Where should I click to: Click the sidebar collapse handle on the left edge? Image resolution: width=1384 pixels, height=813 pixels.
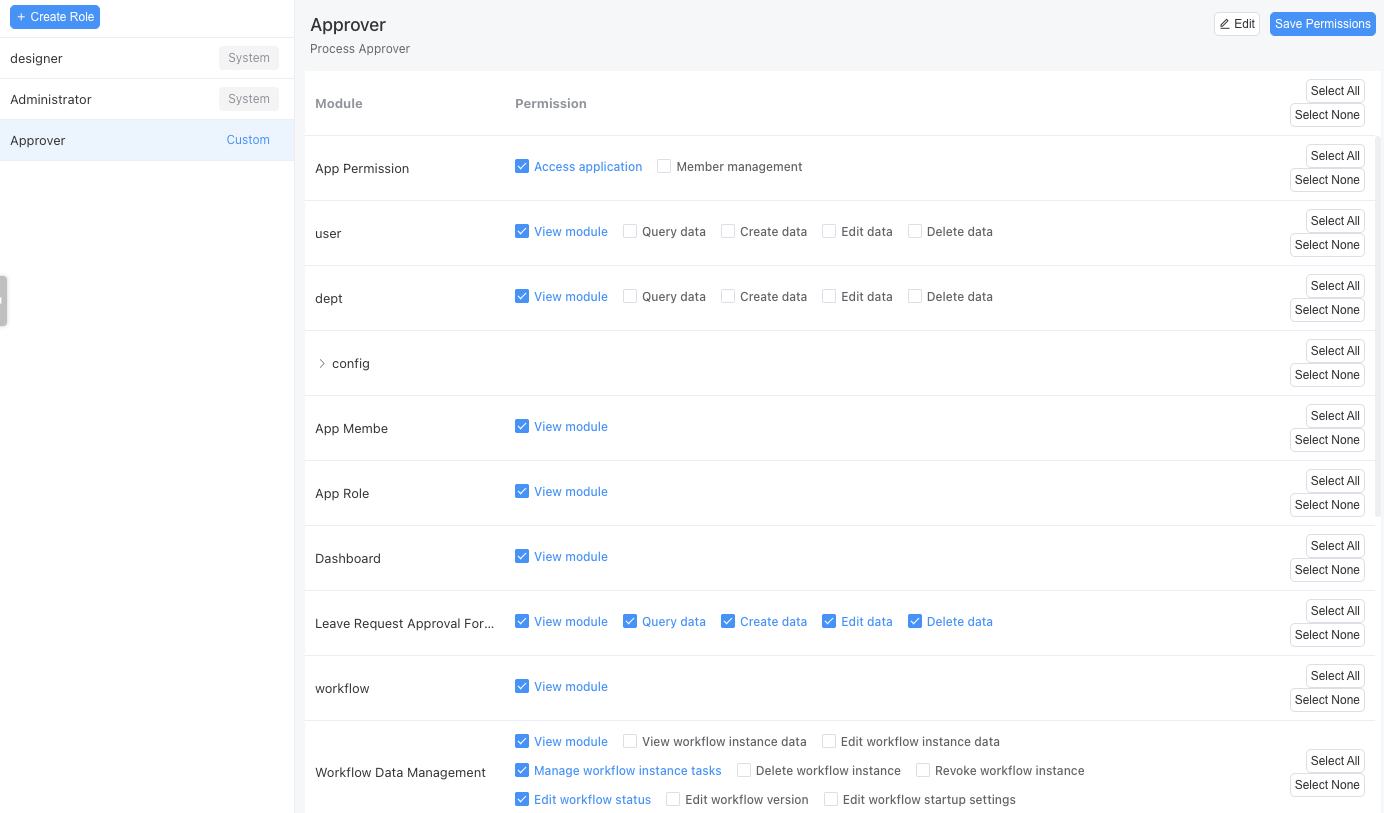click(4, 300)
